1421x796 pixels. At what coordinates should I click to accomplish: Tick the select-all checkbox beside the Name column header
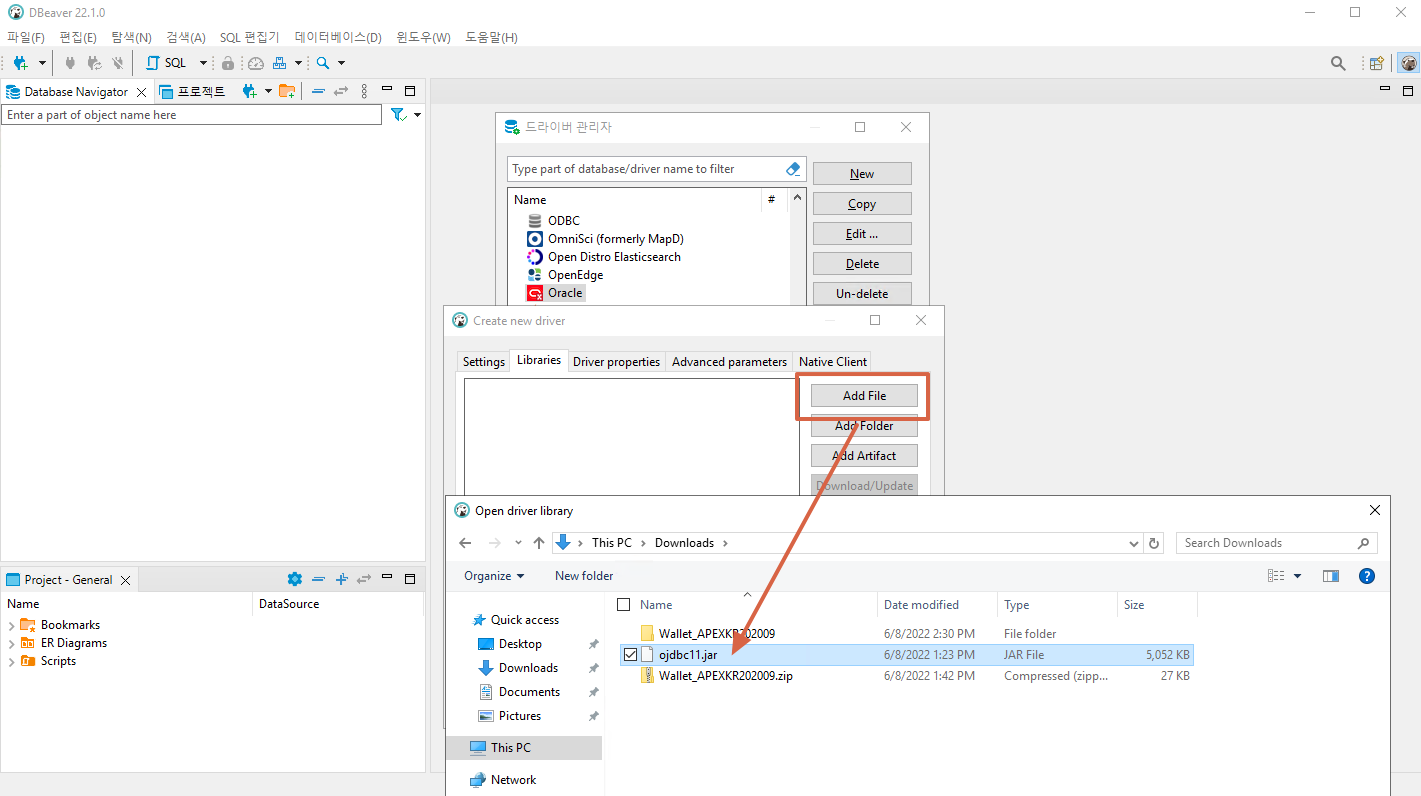coord(624,605)
